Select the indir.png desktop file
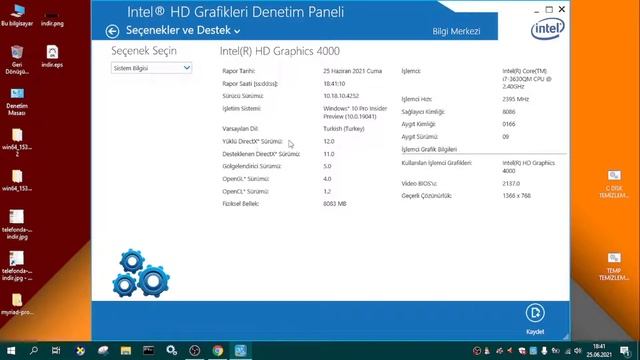Image resolution: width=640 pixels, height=360 pixels. (52, 18)
